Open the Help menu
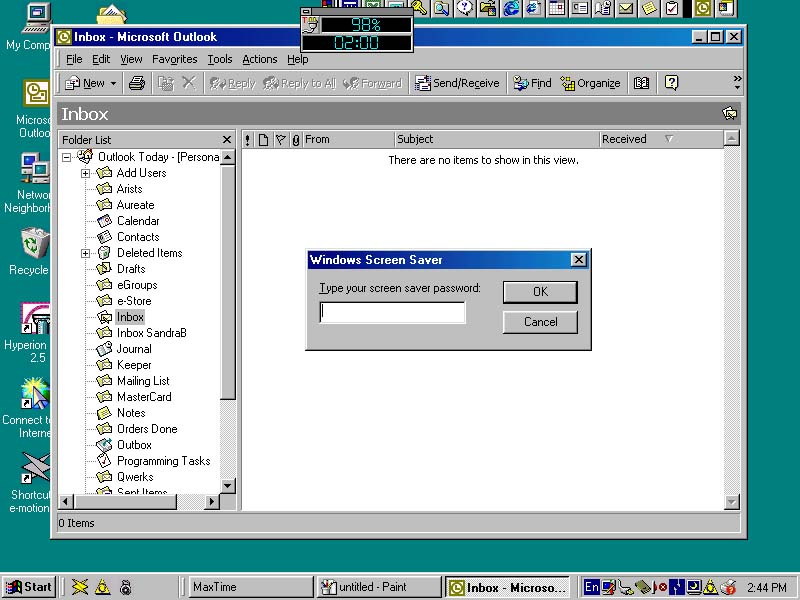 coord(297,59)
